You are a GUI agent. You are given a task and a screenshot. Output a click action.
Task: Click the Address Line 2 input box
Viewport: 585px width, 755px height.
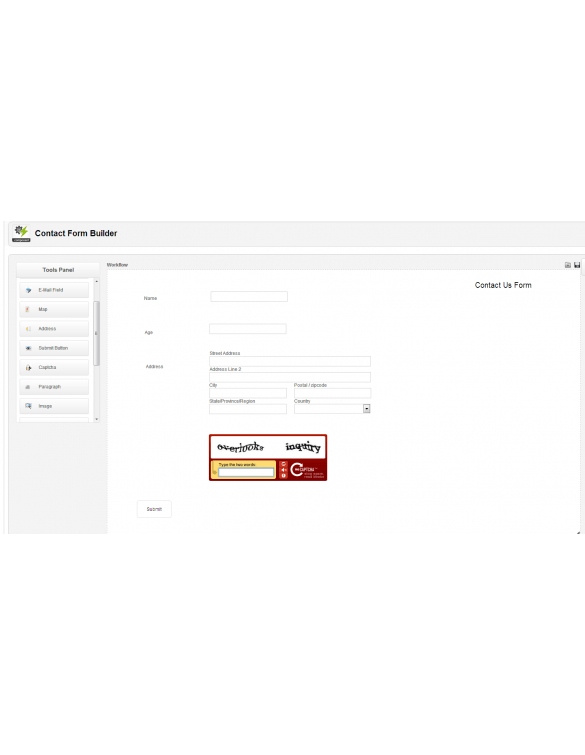click(290, 377)
